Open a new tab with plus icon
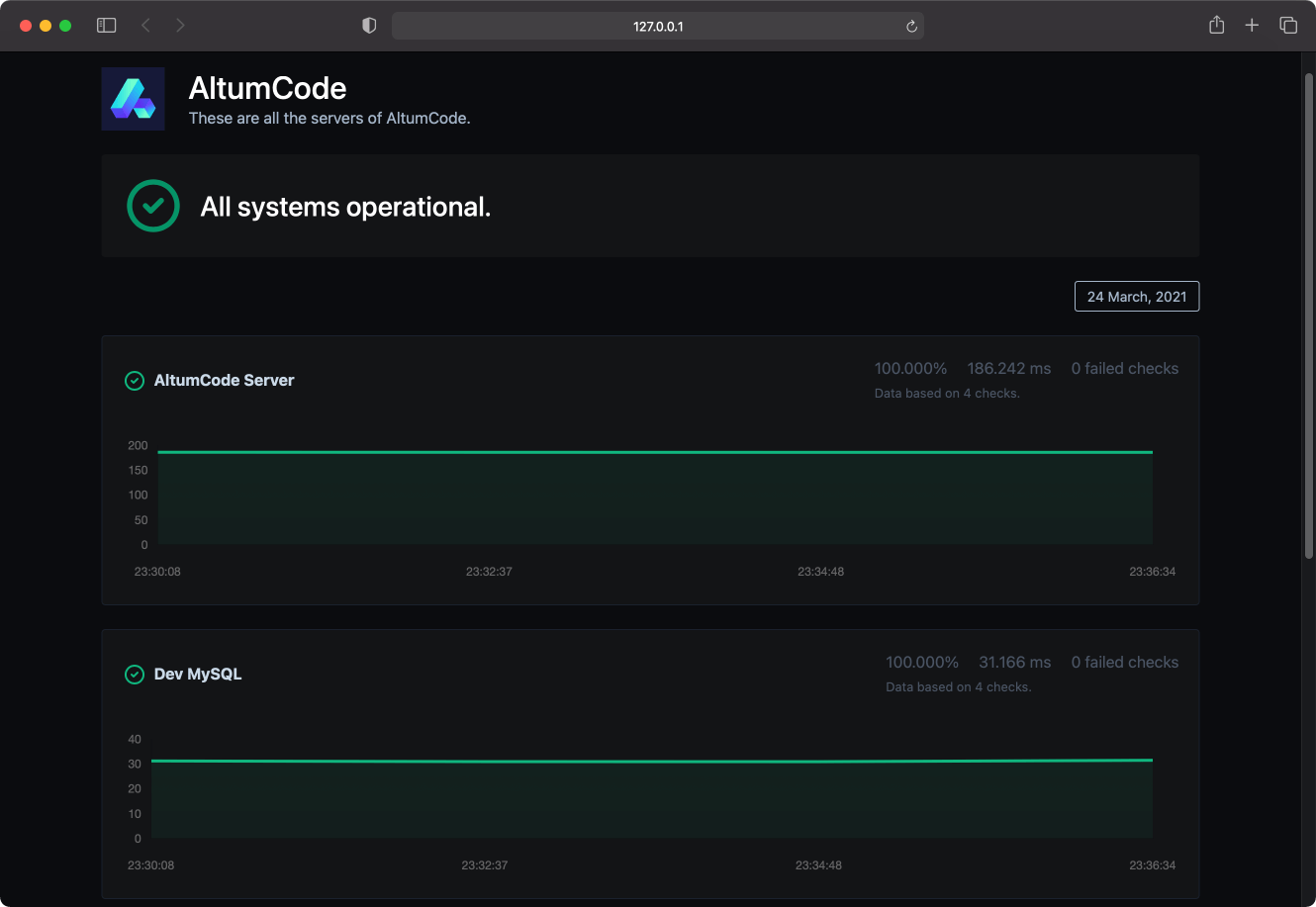The image size is (1316, 907). coord(1252,26)
